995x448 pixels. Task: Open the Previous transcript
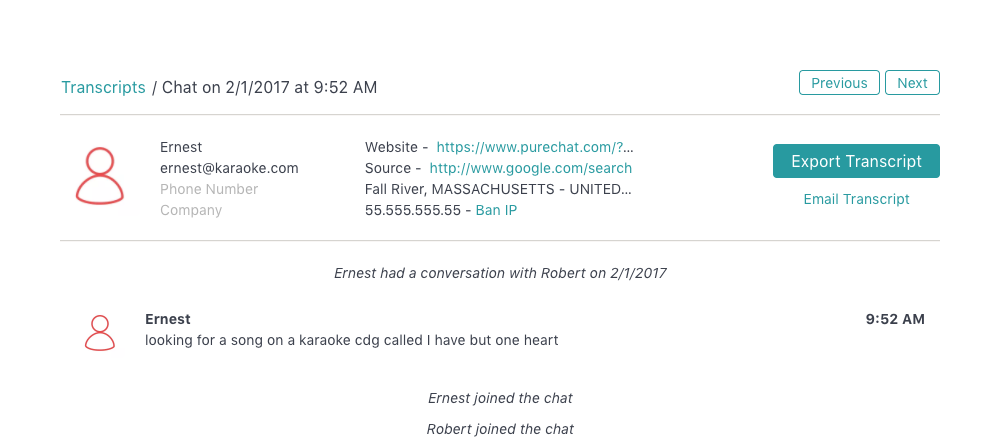coord(839,82)
